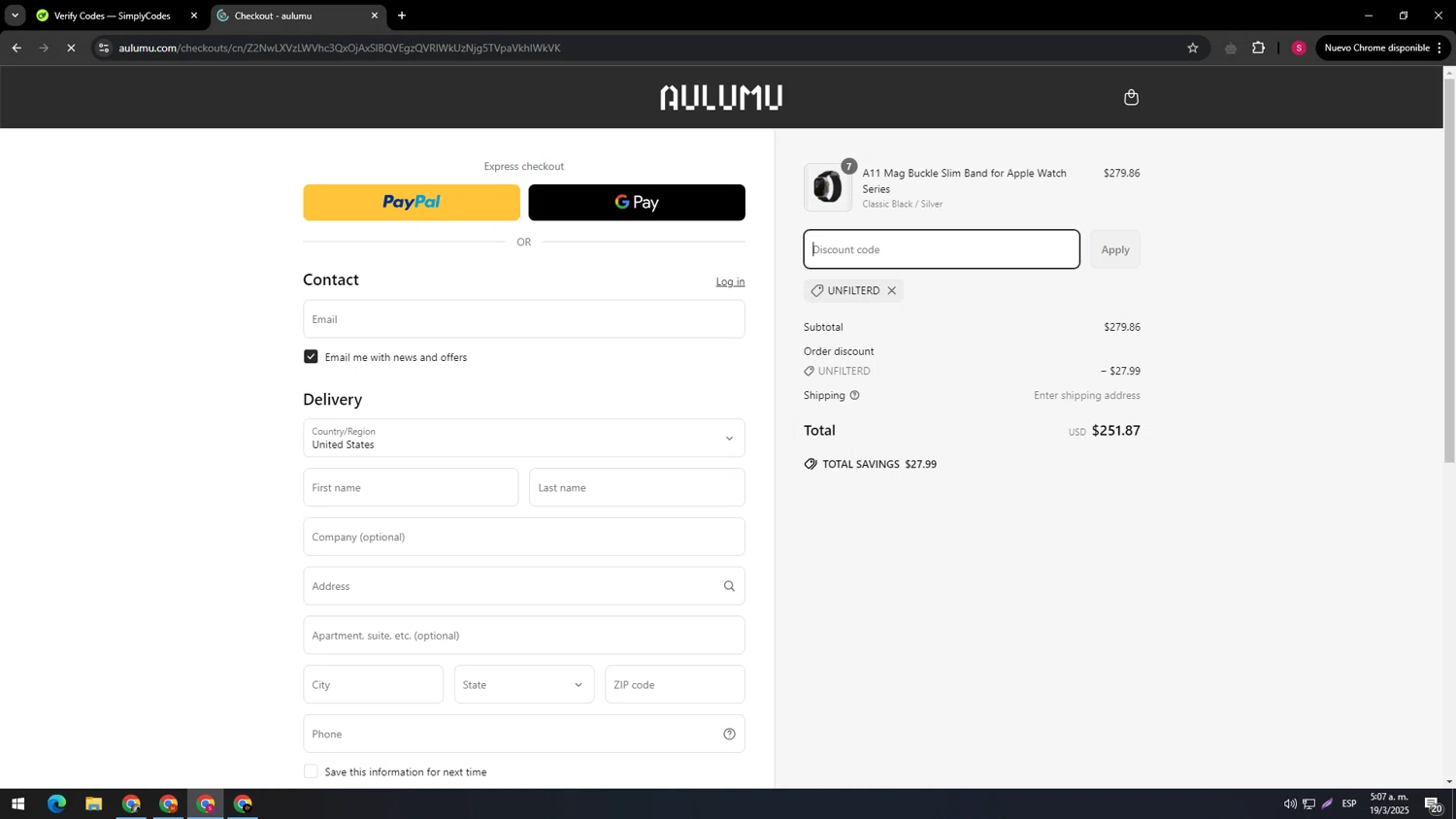
Task: Uncheck Email me with news and offers
Action: pyautogui.click(x=311, y=357)
